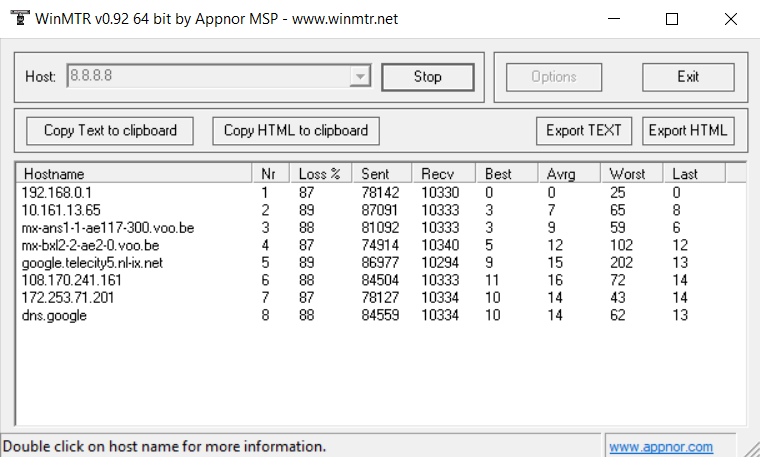Click the Nr column header

point(271,173)
